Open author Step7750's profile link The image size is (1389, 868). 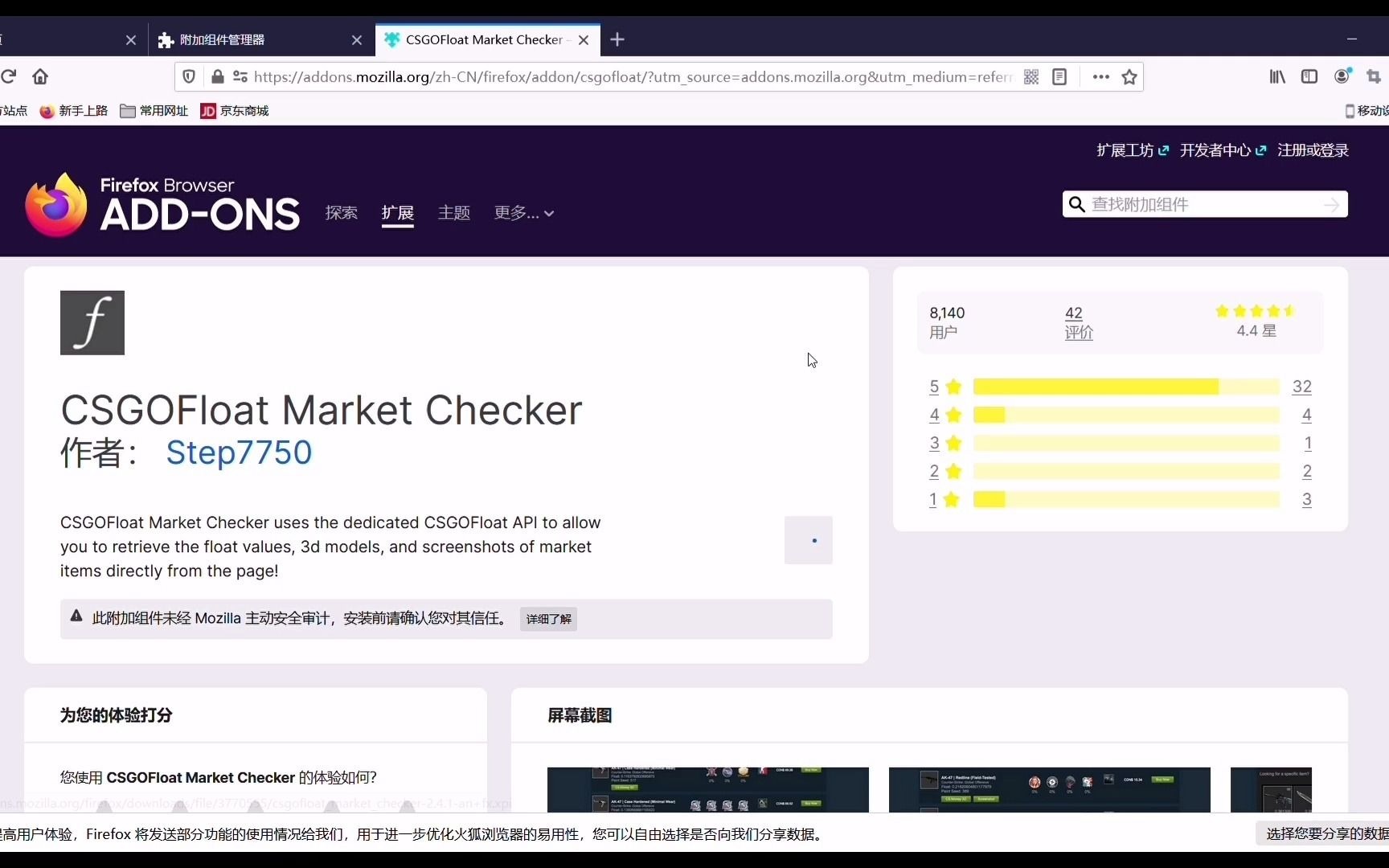click(x=239, y=452)
